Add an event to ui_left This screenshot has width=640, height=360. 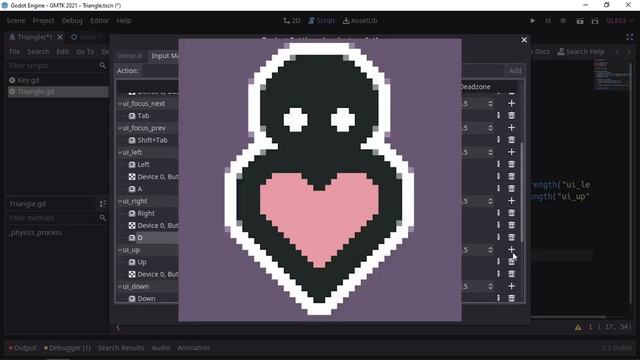(511, 152)
